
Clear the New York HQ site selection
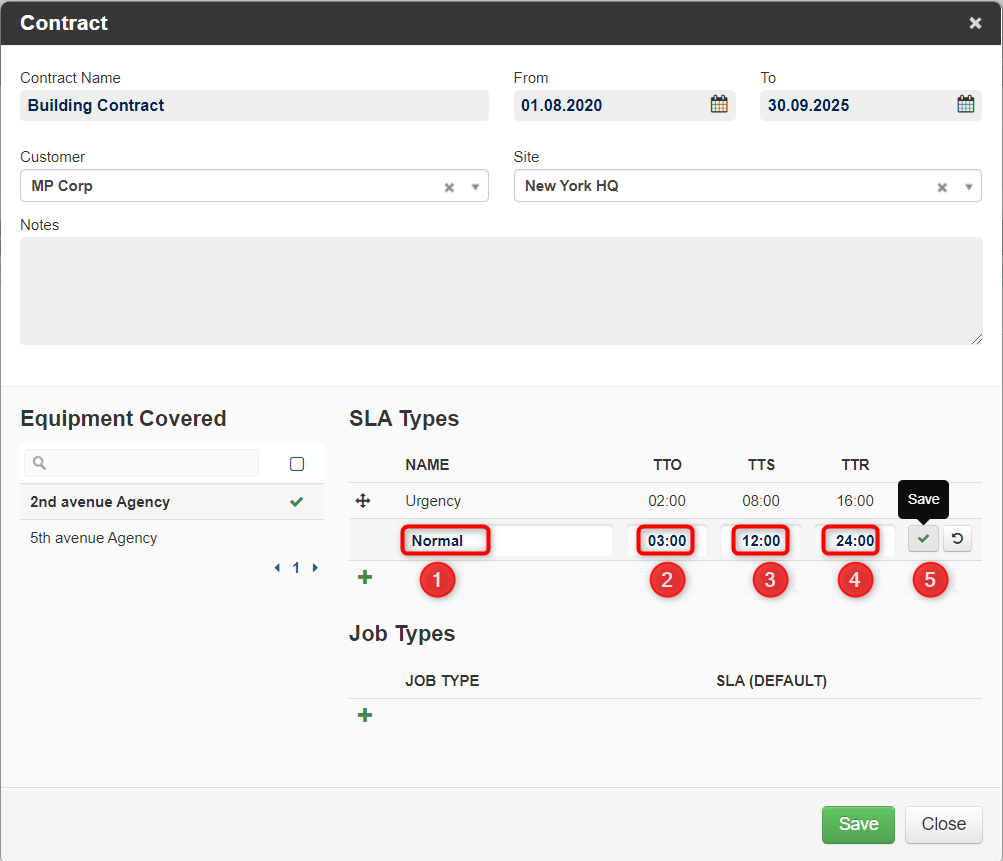tap(942, 187)
